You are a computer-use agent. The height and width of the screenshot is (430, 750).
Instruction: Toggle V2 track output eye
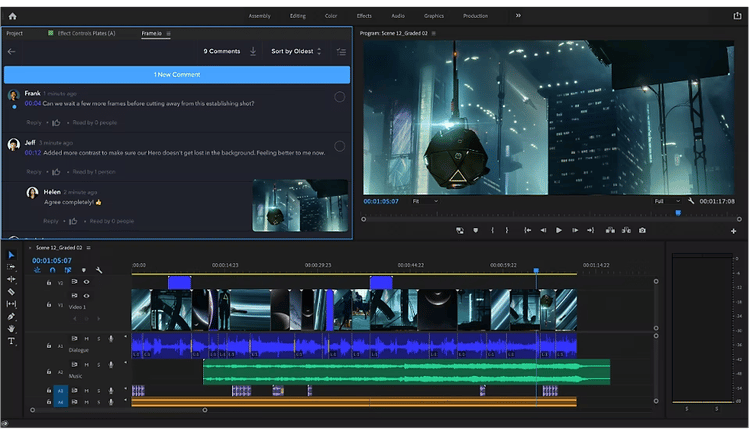[x=87, y=282]
